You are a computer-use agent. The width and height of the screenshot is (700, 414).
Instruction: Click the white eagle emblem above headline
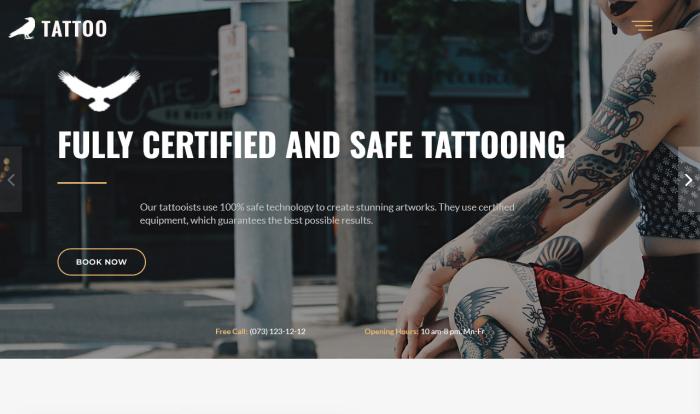coord(99,90)
